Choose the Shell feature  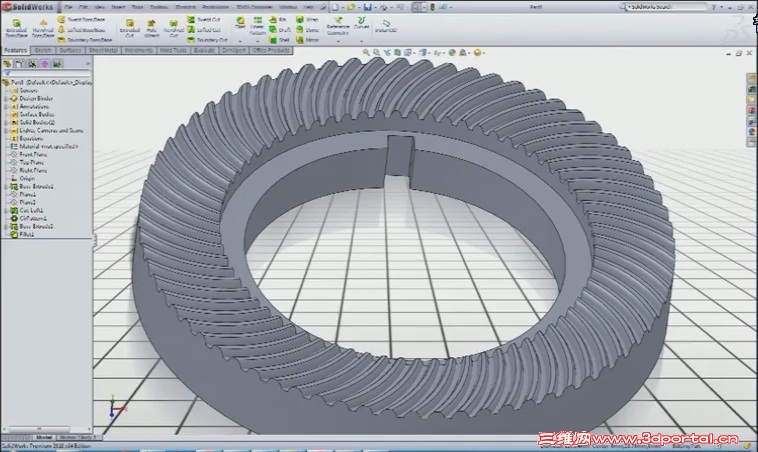279,40
